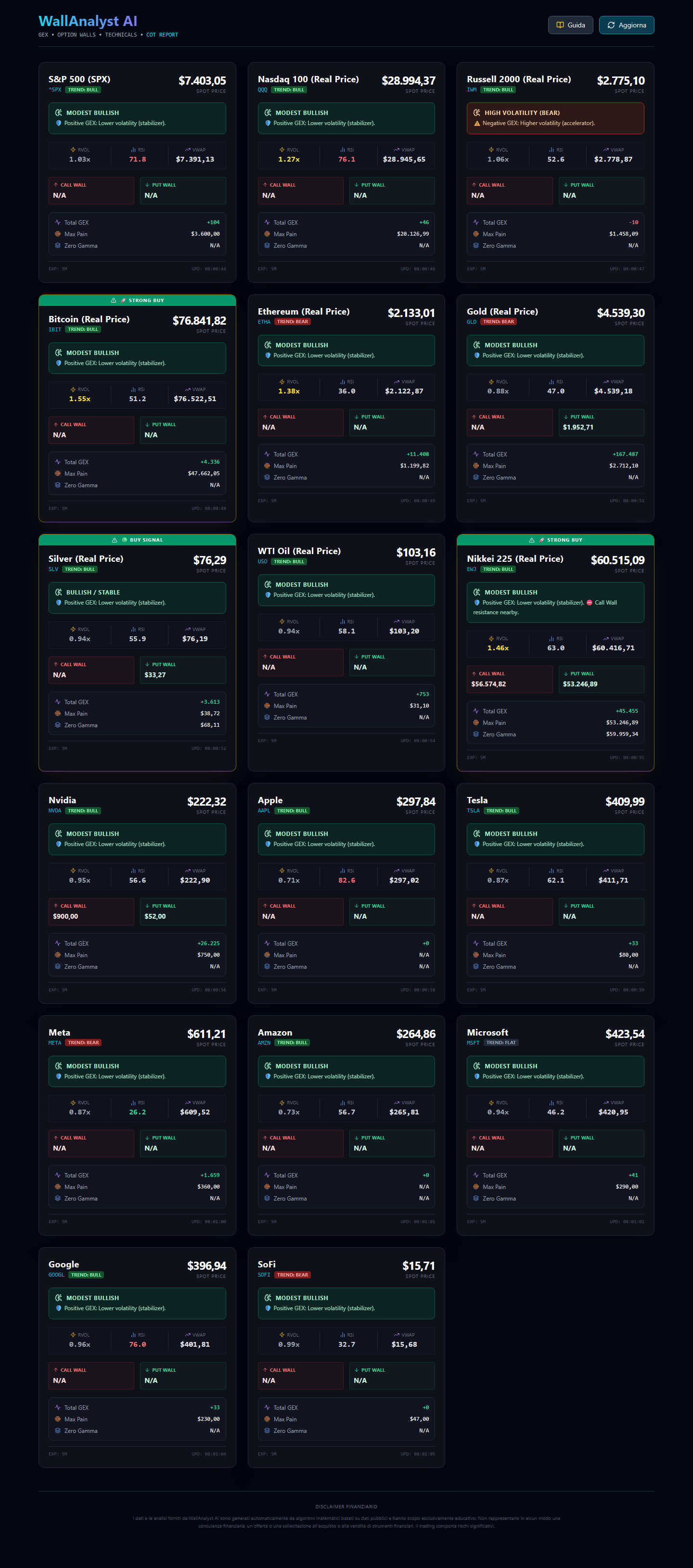
Task: Click the Zero Gamma layers icon in Nasdaq 100 card
Action: click(267, 245)
